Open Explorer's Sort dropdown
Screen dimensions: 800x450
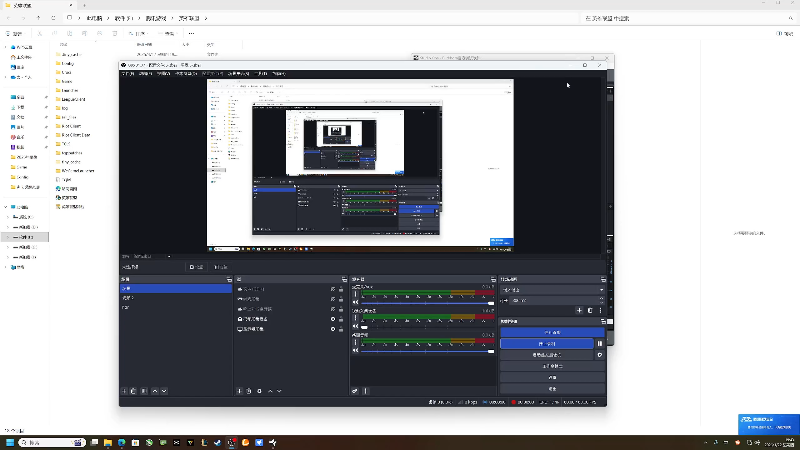tap(138, 34)
